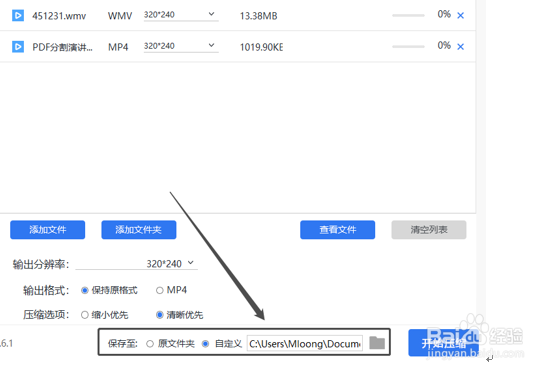Viewport: 556px width, 373px height.
Task: Click the progress bar for the MP4 file
Action: pyautogui.click(x=408, y=47)
